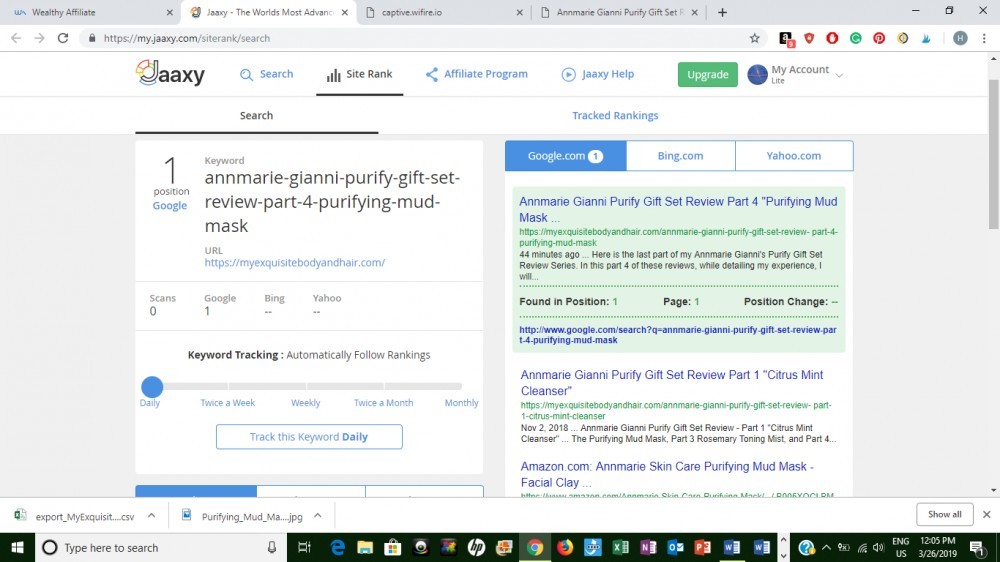Click the red stop-hand adblock extension icon
Screen dimensions: 1000x562
pyautogui.click(x=832, y=38)
